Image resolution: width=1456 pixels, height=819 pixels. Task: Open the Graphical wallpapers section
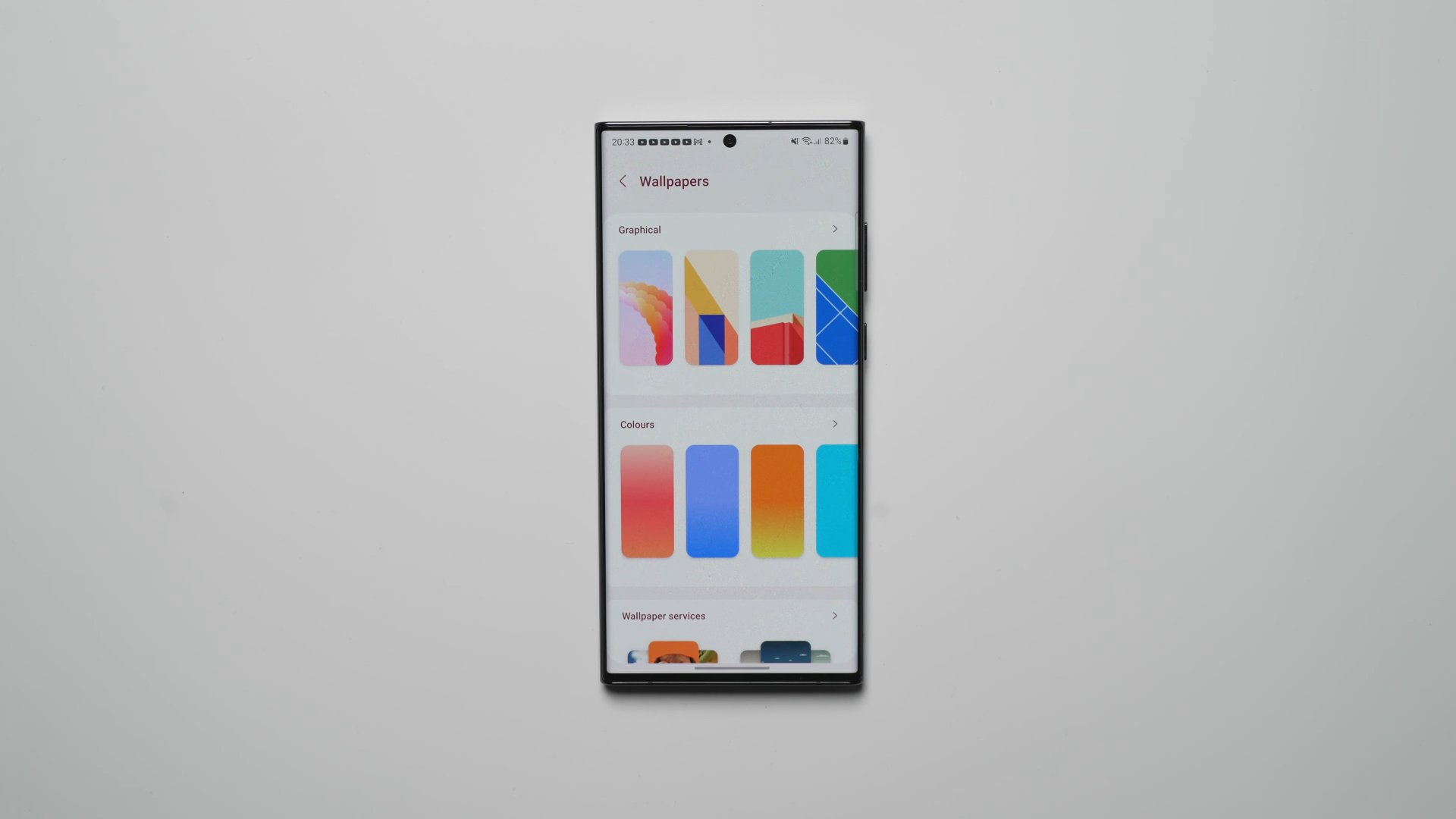(x=834, y=229)
